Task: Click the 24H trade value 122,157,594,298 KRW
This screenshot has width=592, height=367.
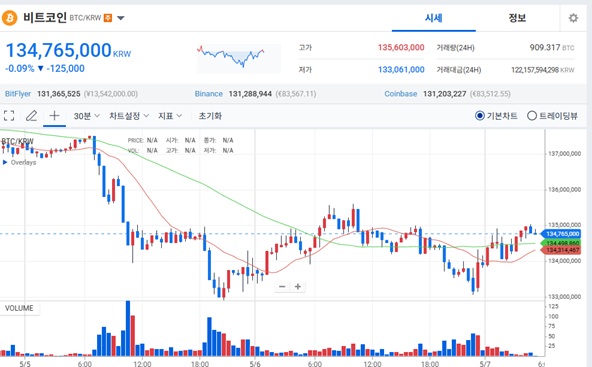Action: [x=543, y=70]
